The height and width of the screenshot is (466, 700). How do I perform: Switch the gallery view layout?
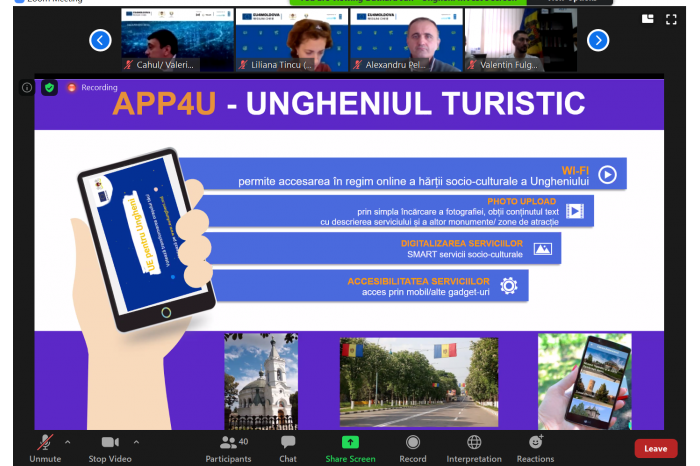(648, 18)
